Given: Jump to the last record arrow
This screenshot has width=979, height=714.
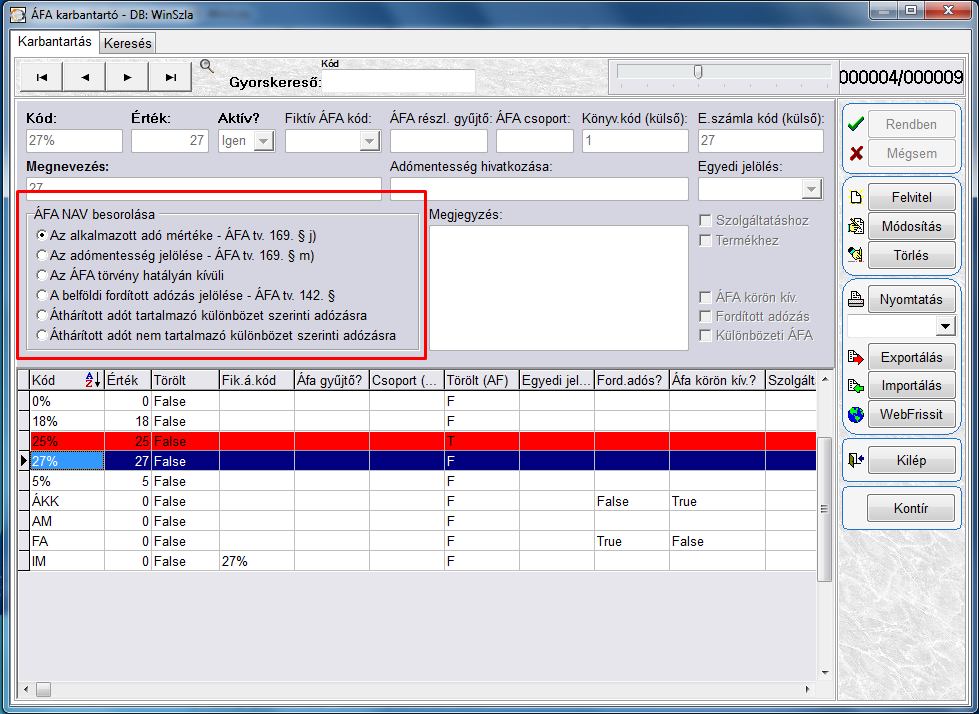Looking at the screenshot, I should 170,77.
